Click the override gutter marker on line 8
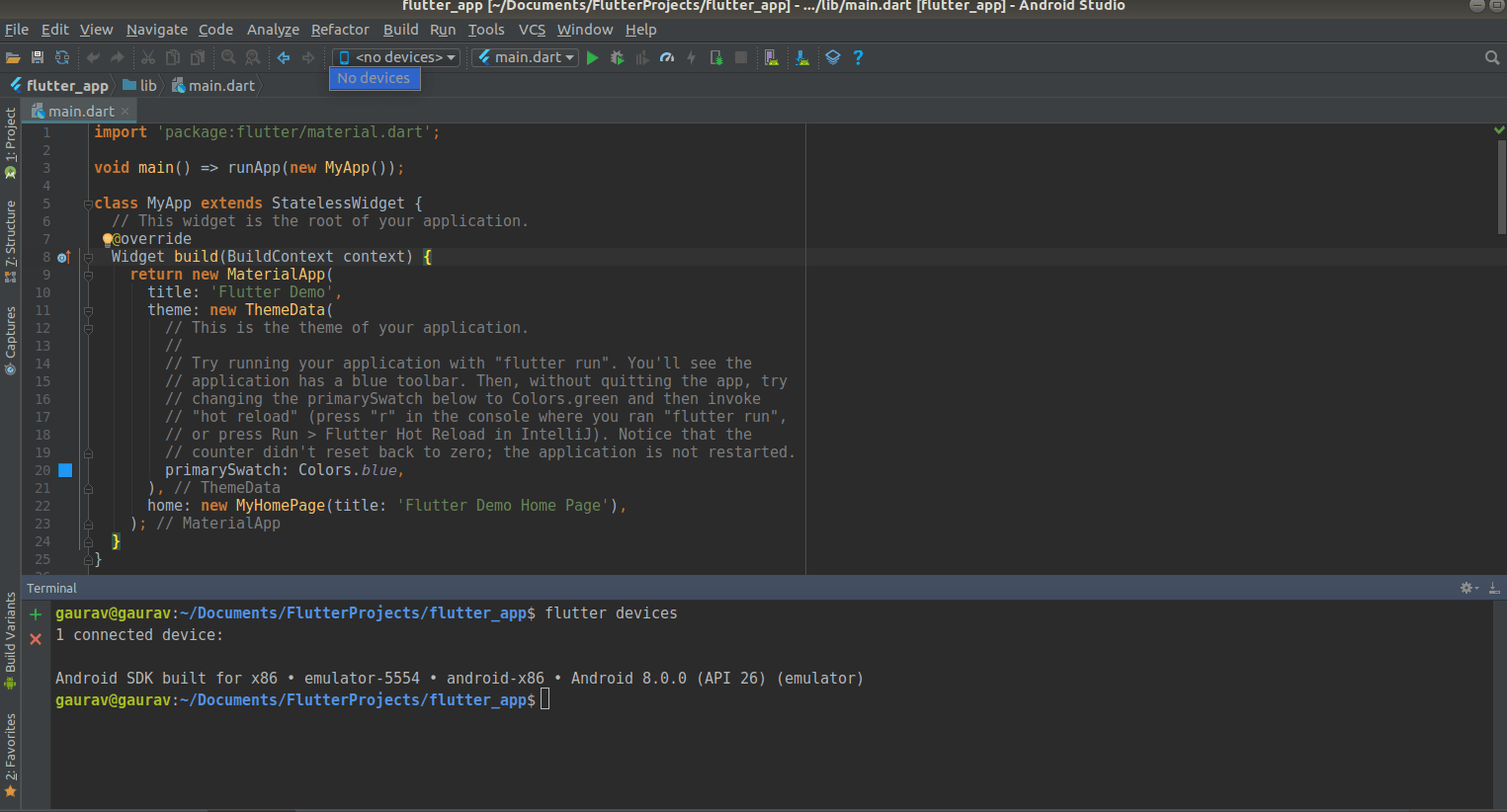The width and height of the screenshot is (1507, 812). coord(64,257)
